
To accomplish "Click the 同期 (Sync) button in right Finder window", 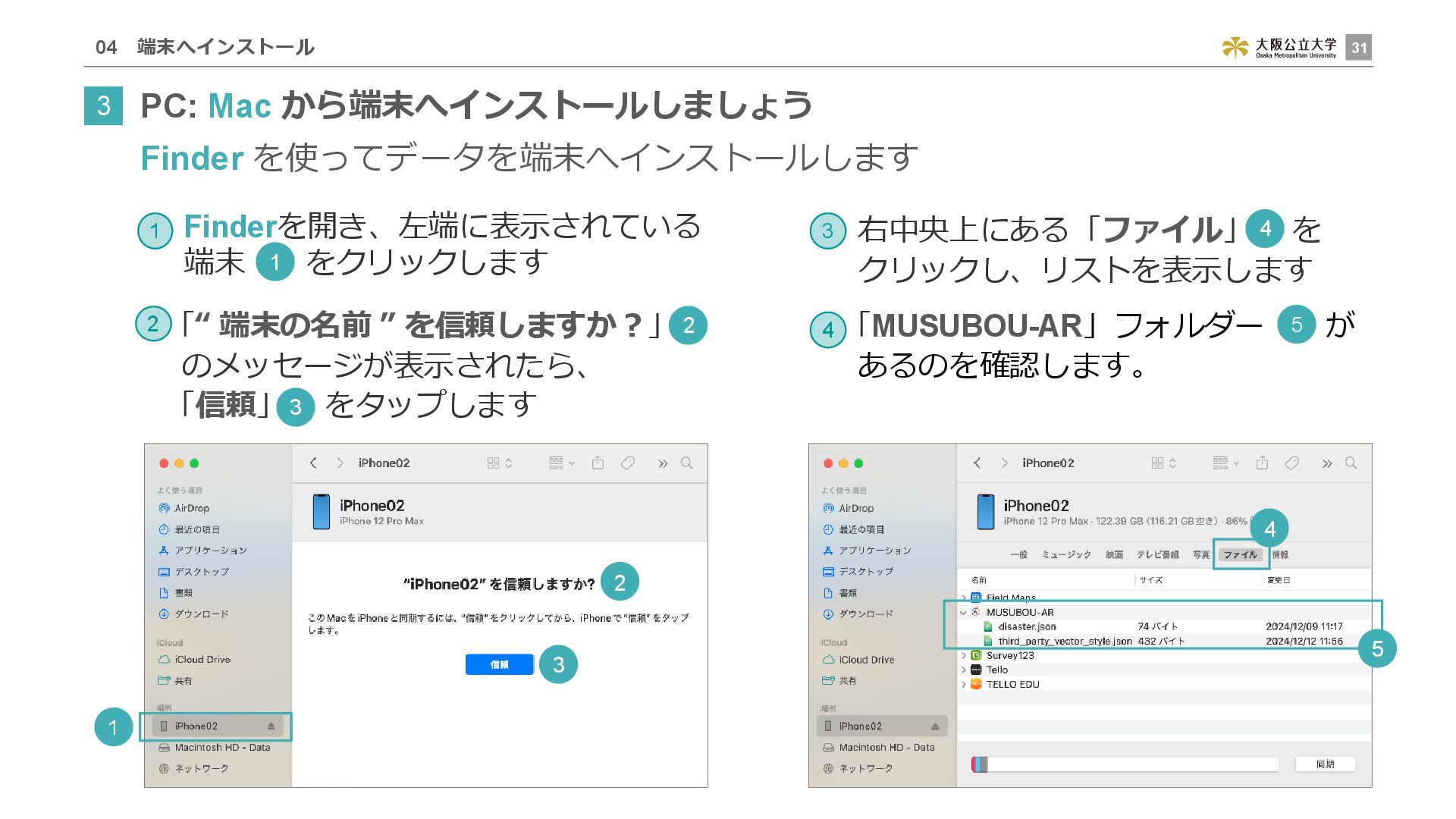I will [1325, 764].
